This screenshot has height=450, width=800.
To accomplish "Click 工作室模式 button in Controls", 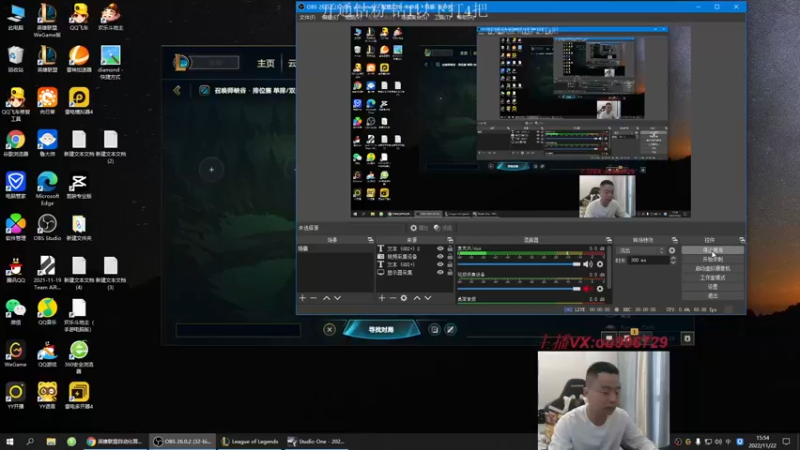I will point(713,278).
